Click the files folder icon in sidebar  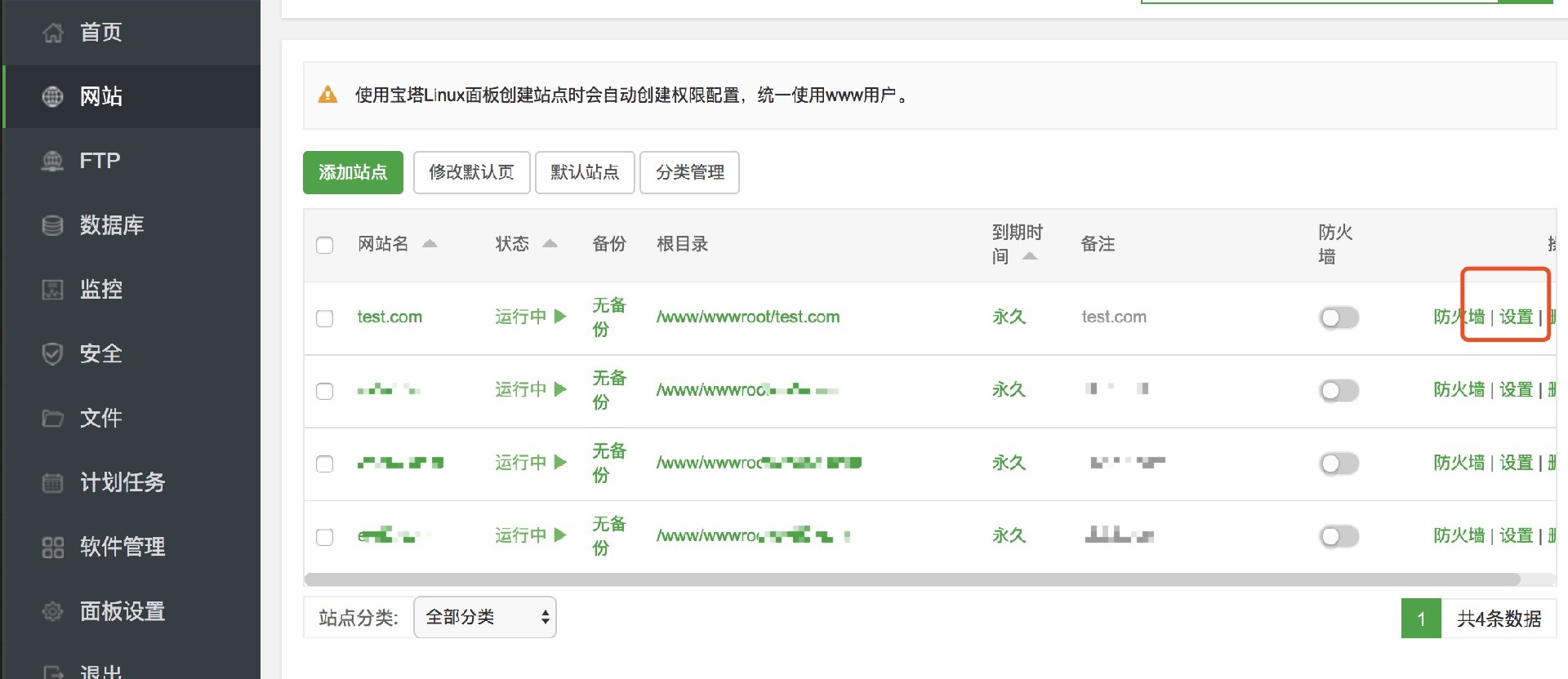click(53, 418)
